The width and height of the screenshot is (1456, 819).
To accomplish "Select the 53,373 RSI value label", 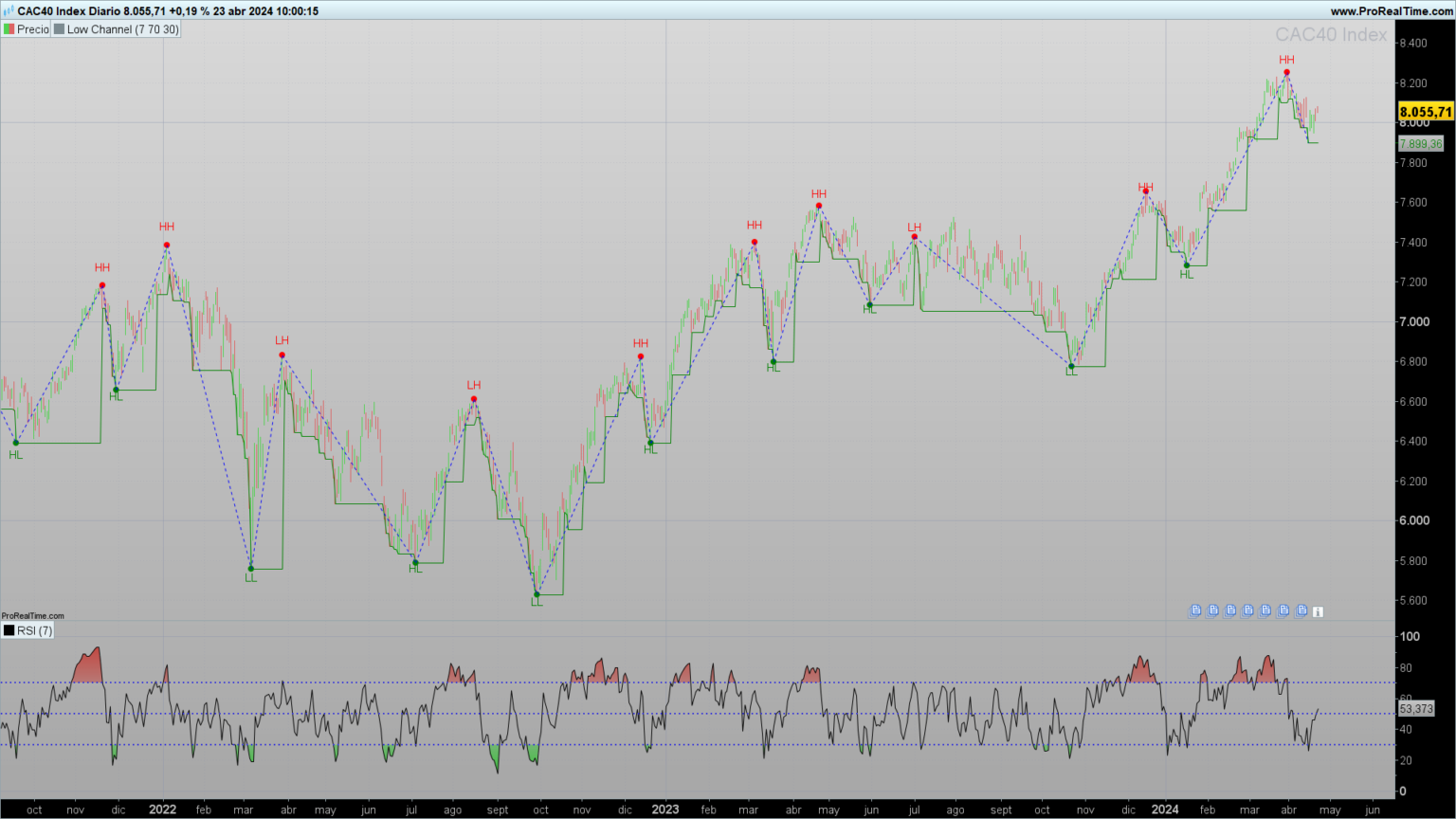I will (1415, 709).
